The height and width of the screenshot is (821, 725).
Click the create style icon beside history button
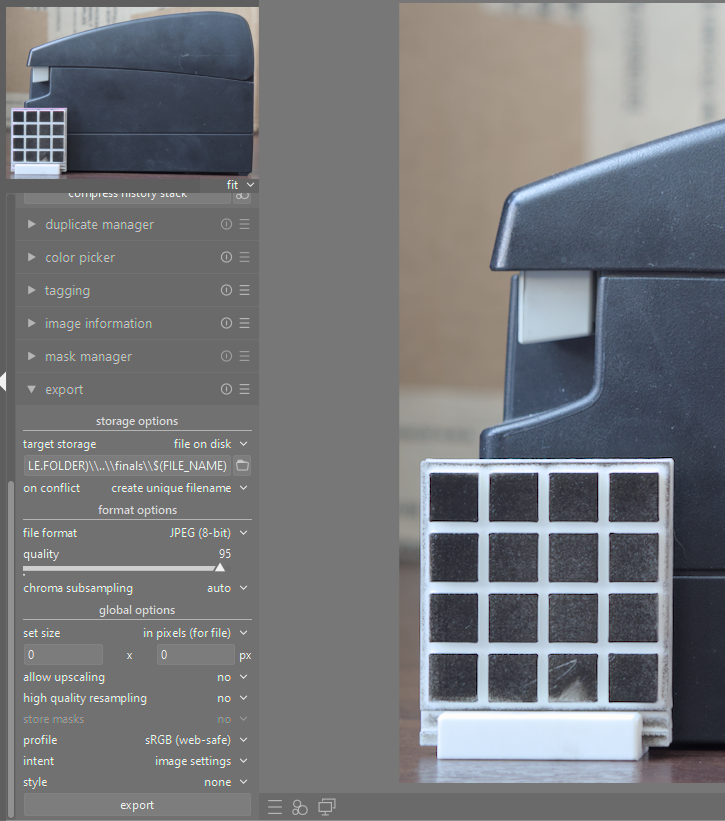coord(242,196)
